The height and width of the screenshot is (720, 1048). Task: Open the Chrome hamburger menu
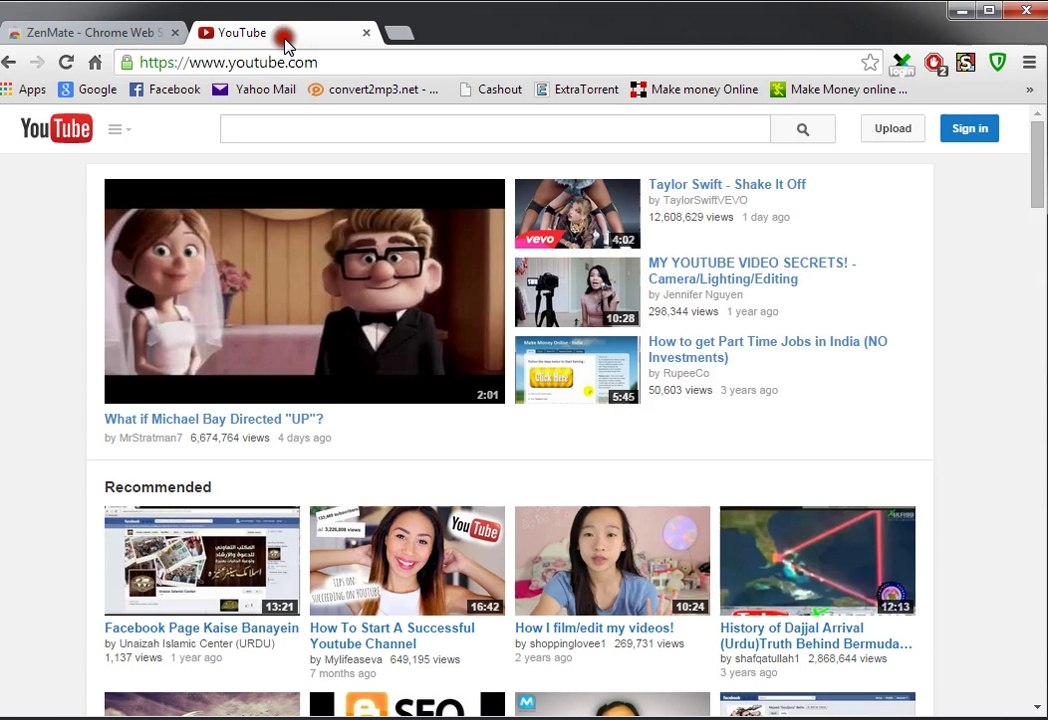coord(1029,63)
